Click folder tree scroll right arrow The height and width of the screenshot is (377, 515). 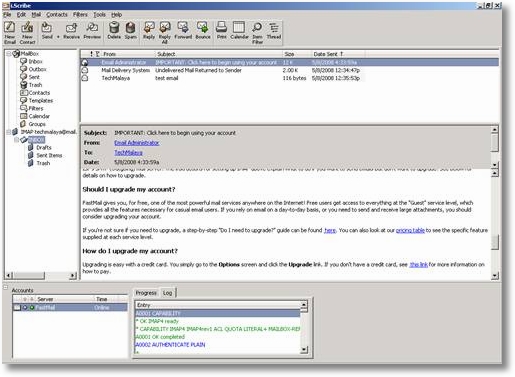pos(73,275)
